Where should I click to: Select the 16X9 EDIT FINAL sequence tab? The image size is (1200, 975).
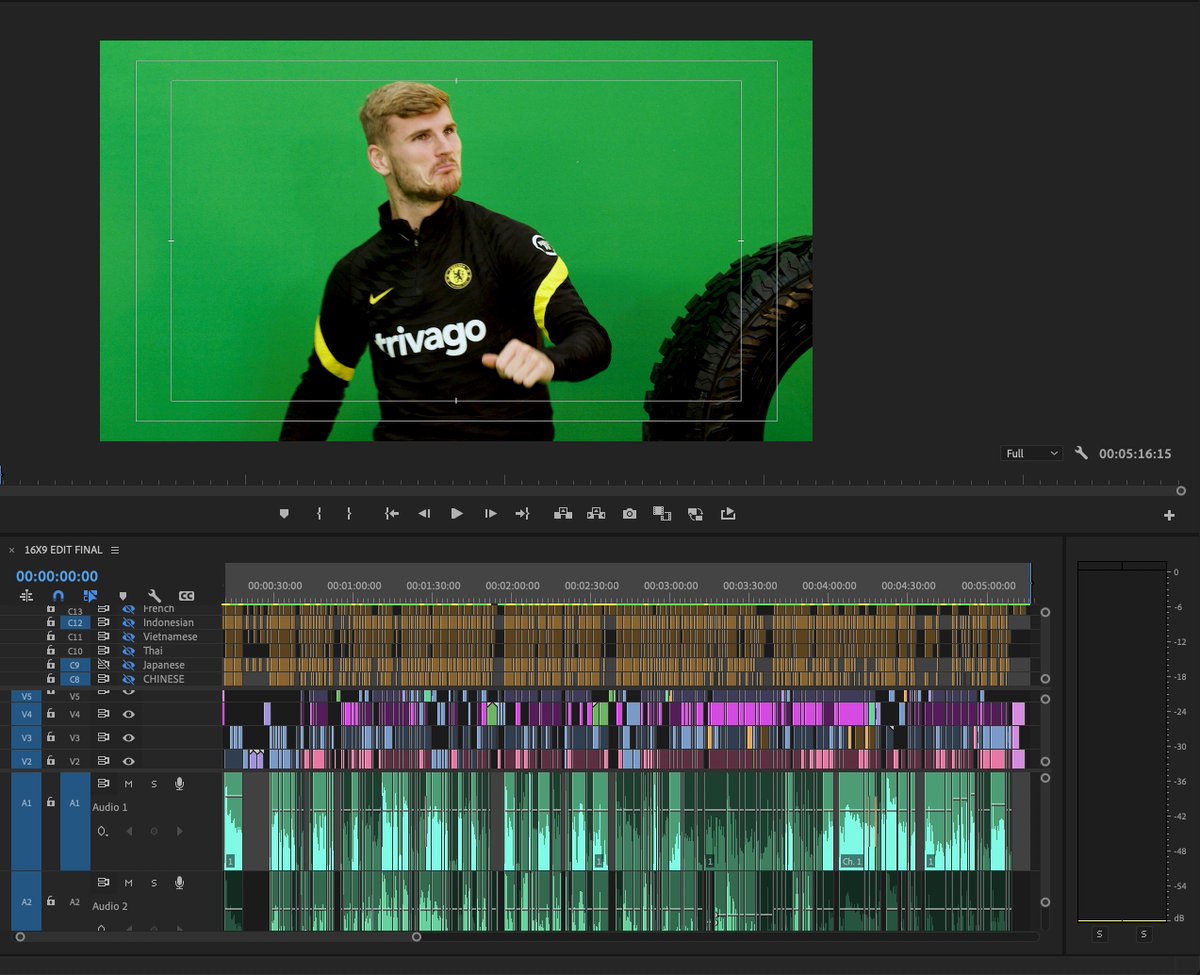click(x=63, y=550)
